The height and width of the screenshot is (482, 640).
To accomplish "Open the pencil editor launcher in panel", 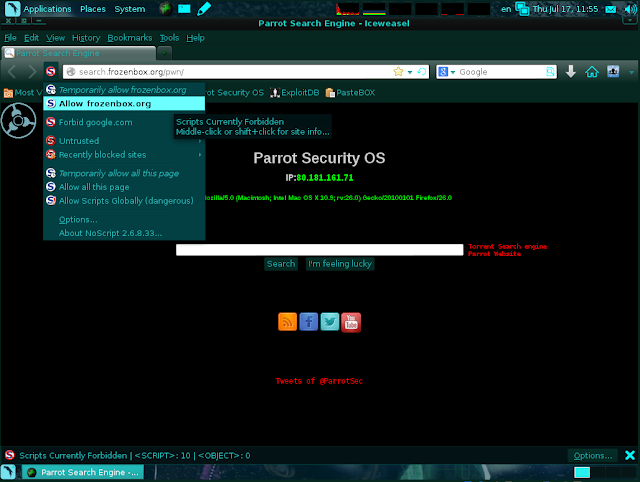I will tap(204, 9).
